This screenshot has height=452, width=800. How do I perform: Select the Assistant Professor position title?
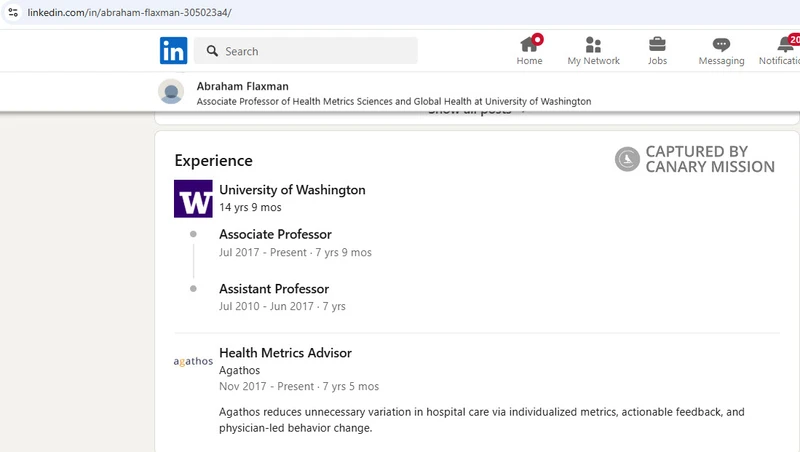[x=274, y=289]
